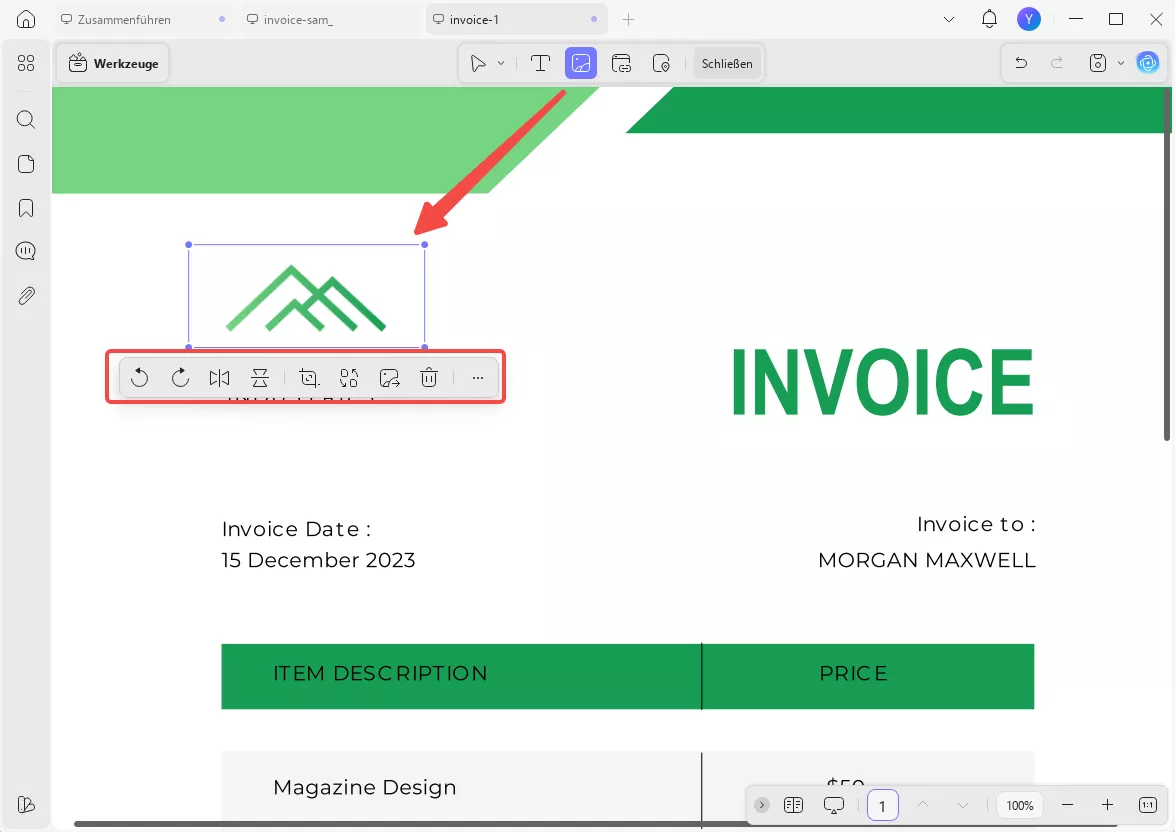1175x832 pixels.
Task: Click the 'PRICE' table header
Action: (854, 673)
